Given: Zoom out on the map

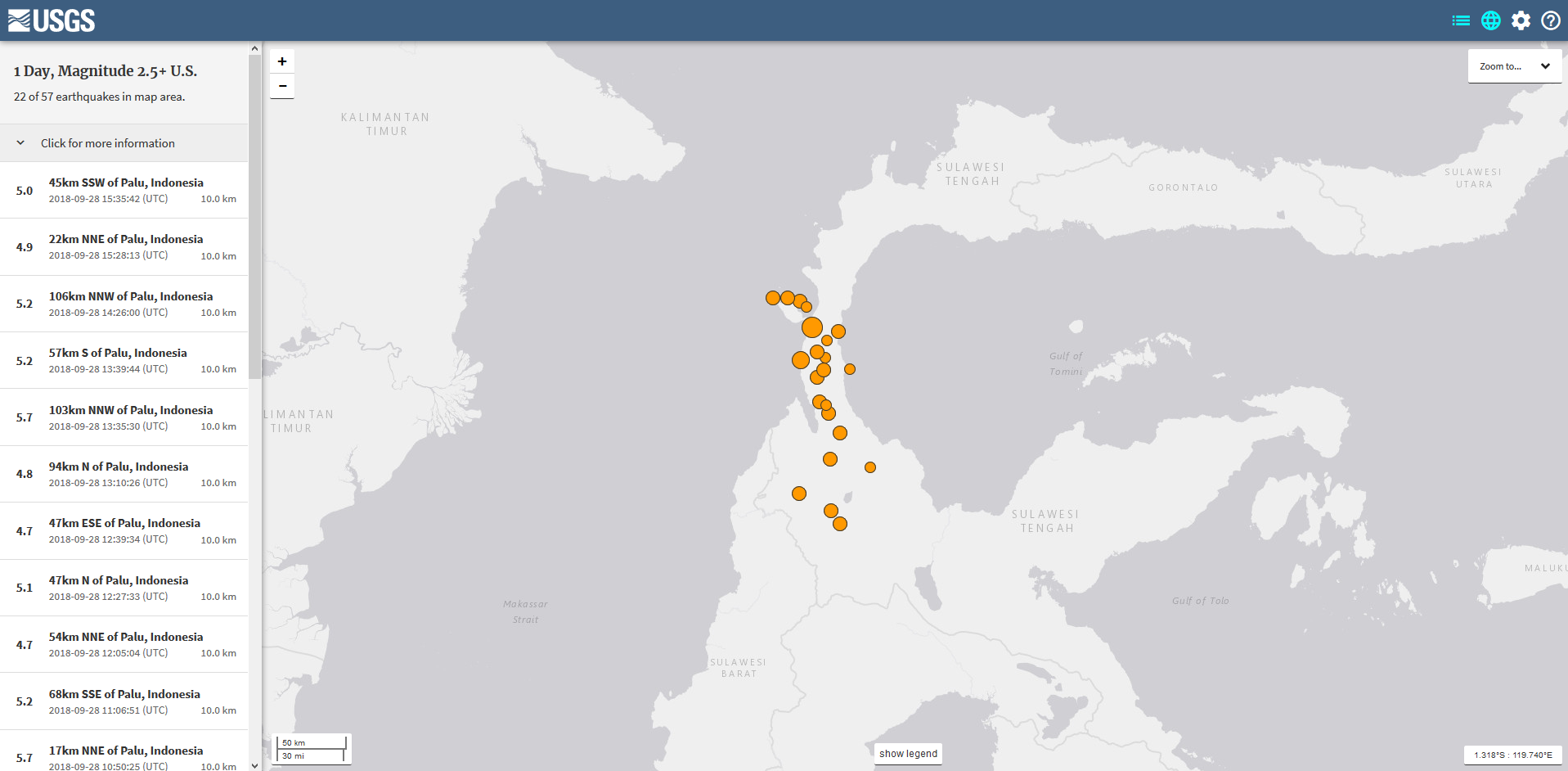Looking at the screenshot, I should 282,86.
